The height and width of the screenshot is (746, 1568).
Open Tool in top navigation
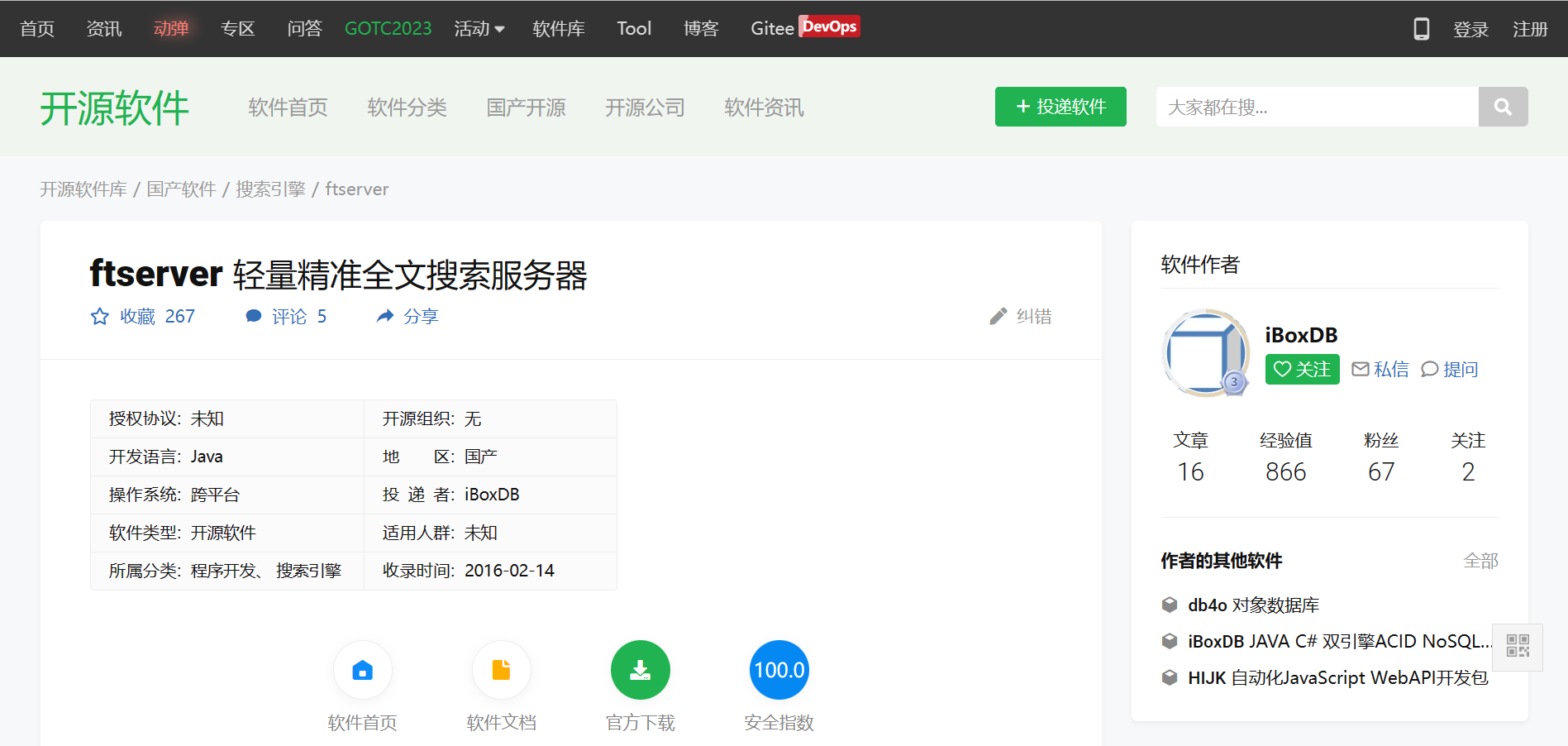[x=634, y=29]
